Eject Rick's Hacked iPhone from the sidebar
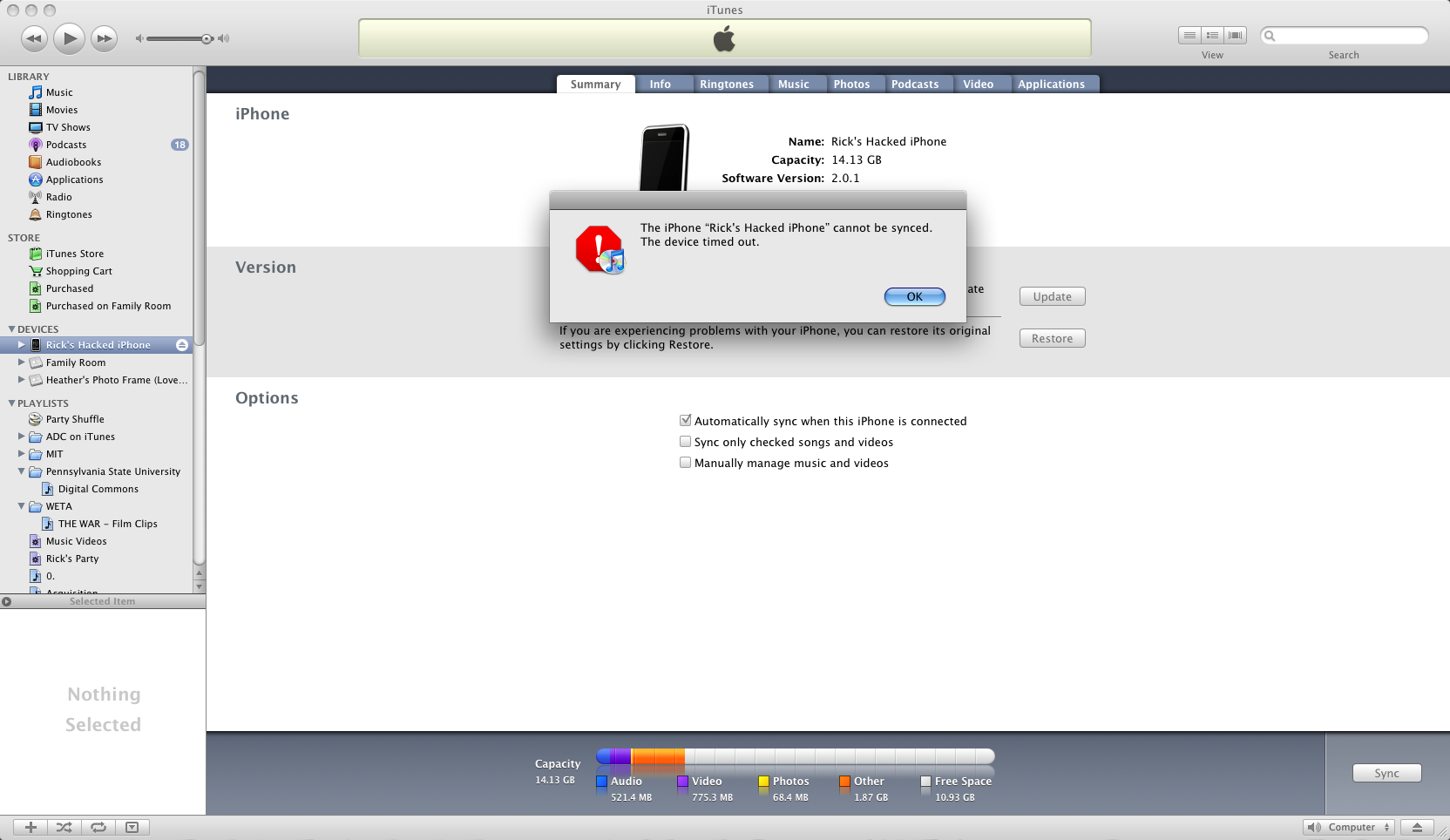The image size is (1450, 840). pos(181,344)
